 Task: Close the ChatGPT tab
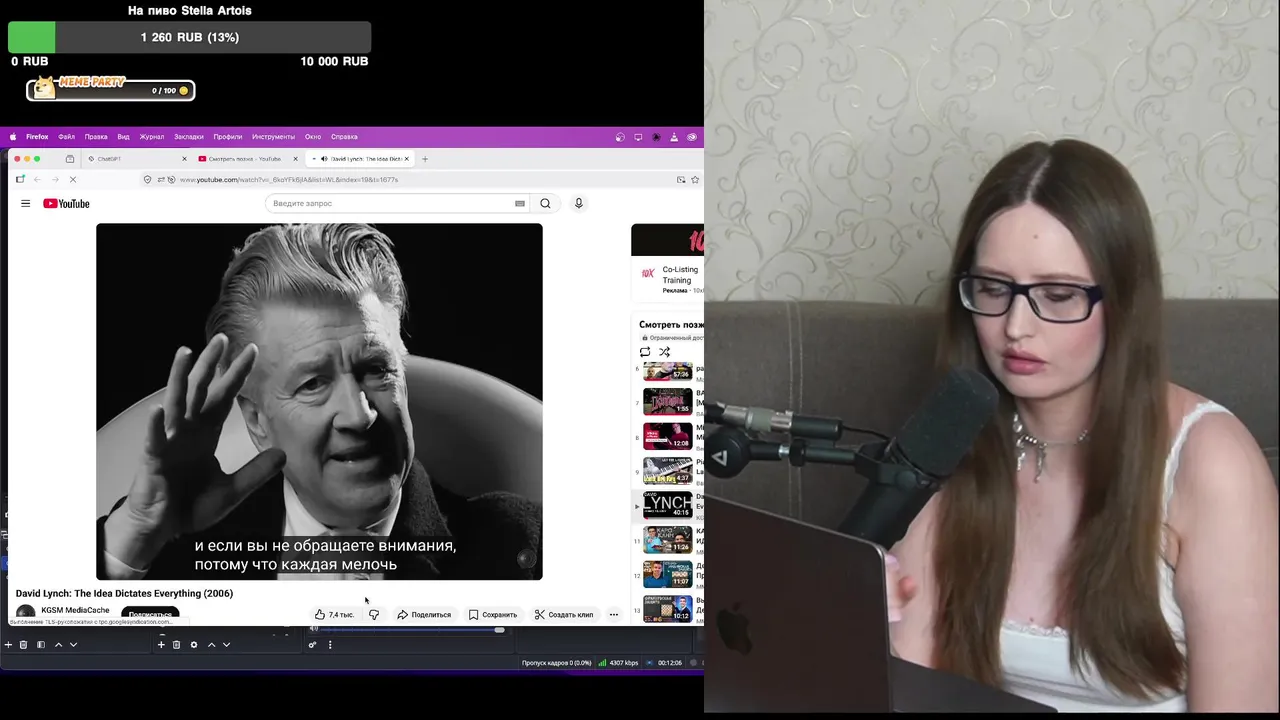click(x=184, y=159)
